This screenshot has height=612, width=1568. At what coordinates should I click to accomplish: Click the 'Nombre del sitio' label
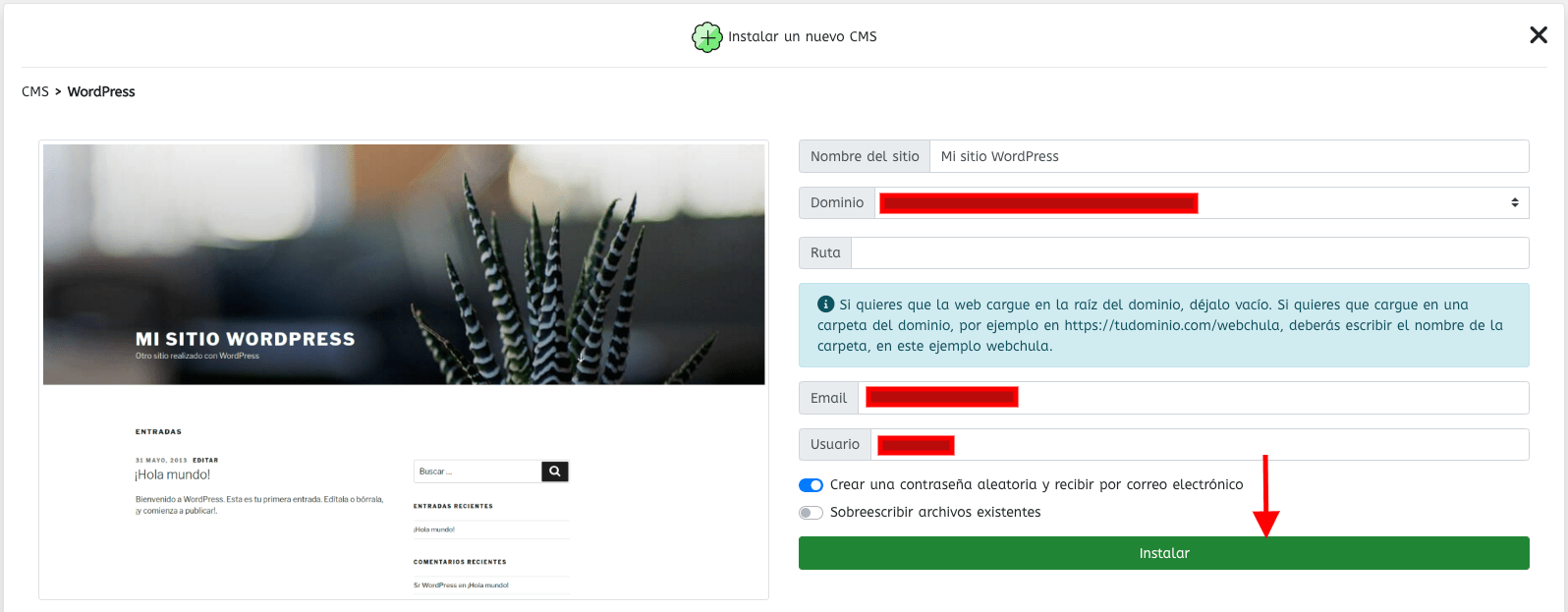pos(865,156)
